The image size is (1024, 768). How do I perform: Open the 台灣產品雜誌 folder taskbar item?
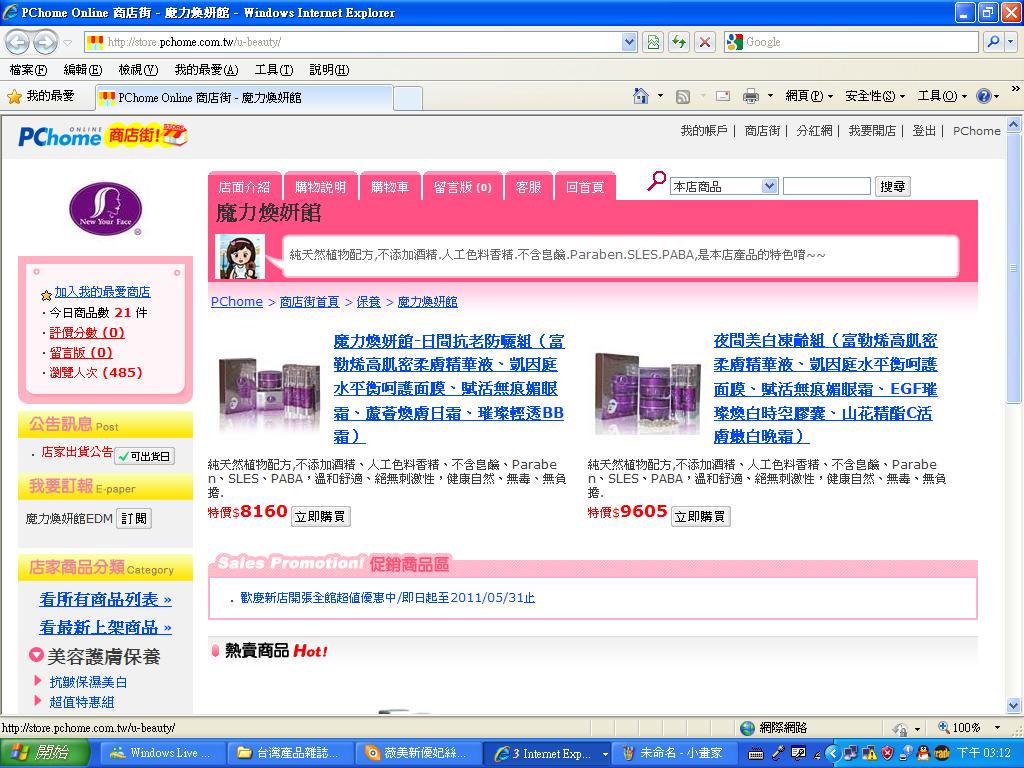[x=289, y=753]
